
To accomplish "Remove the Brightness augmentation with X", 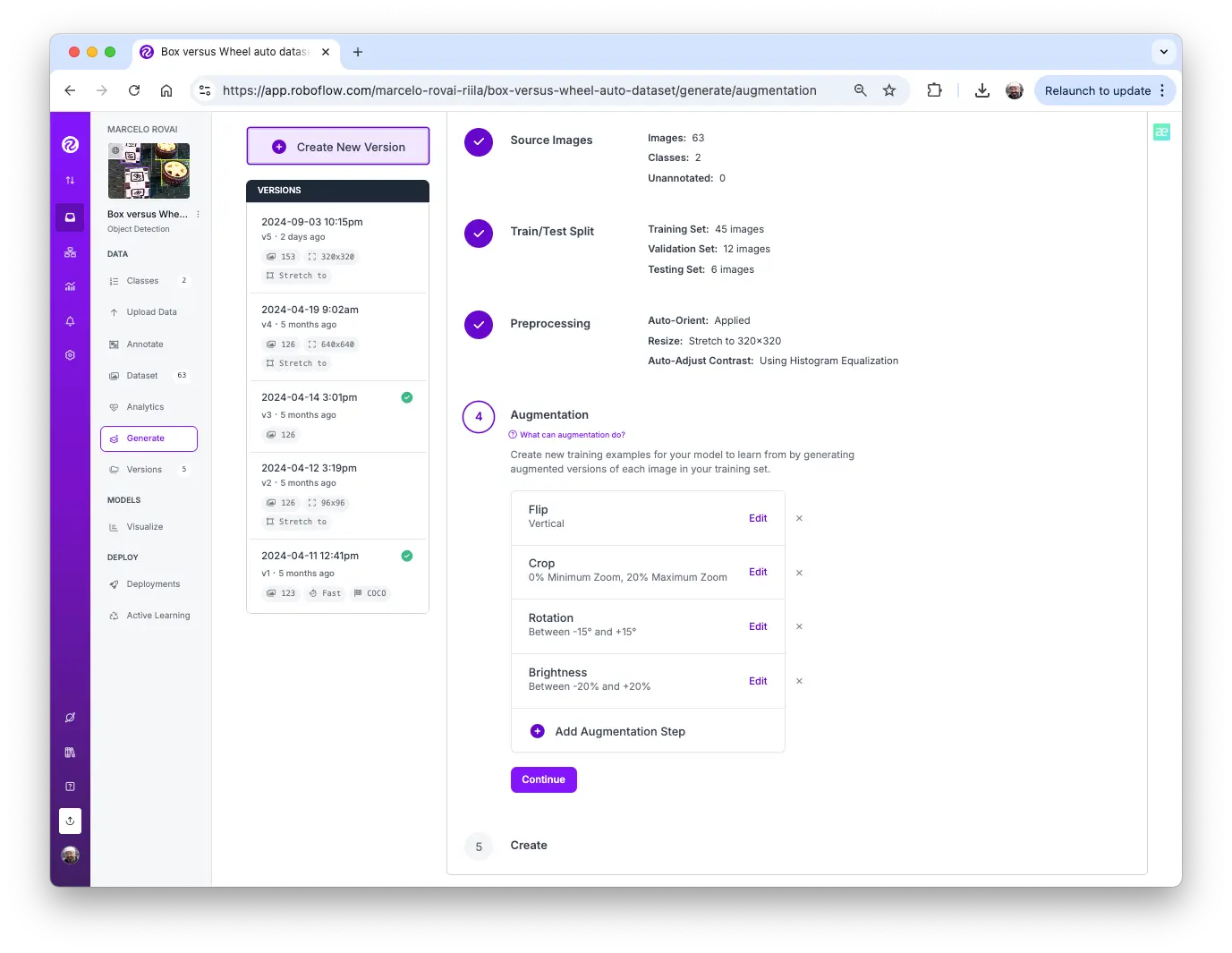I will (799, 681).
